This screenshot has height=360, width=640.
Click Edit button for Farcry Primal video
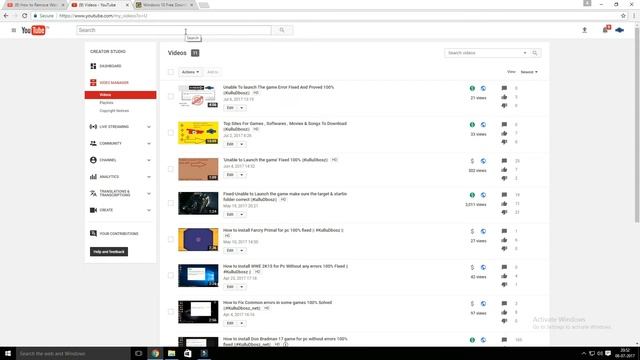(230, 250)
